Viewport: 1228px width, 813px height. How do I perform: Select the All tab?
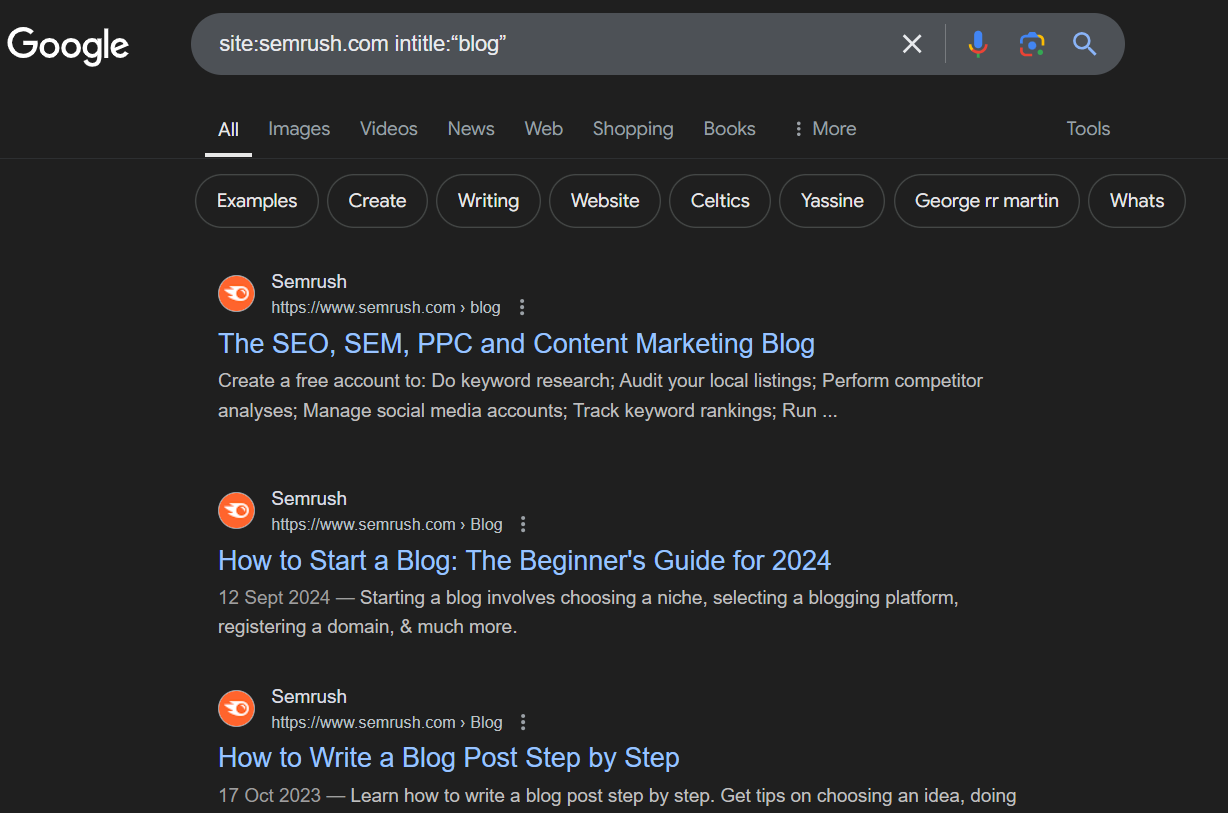click(228, 129)
